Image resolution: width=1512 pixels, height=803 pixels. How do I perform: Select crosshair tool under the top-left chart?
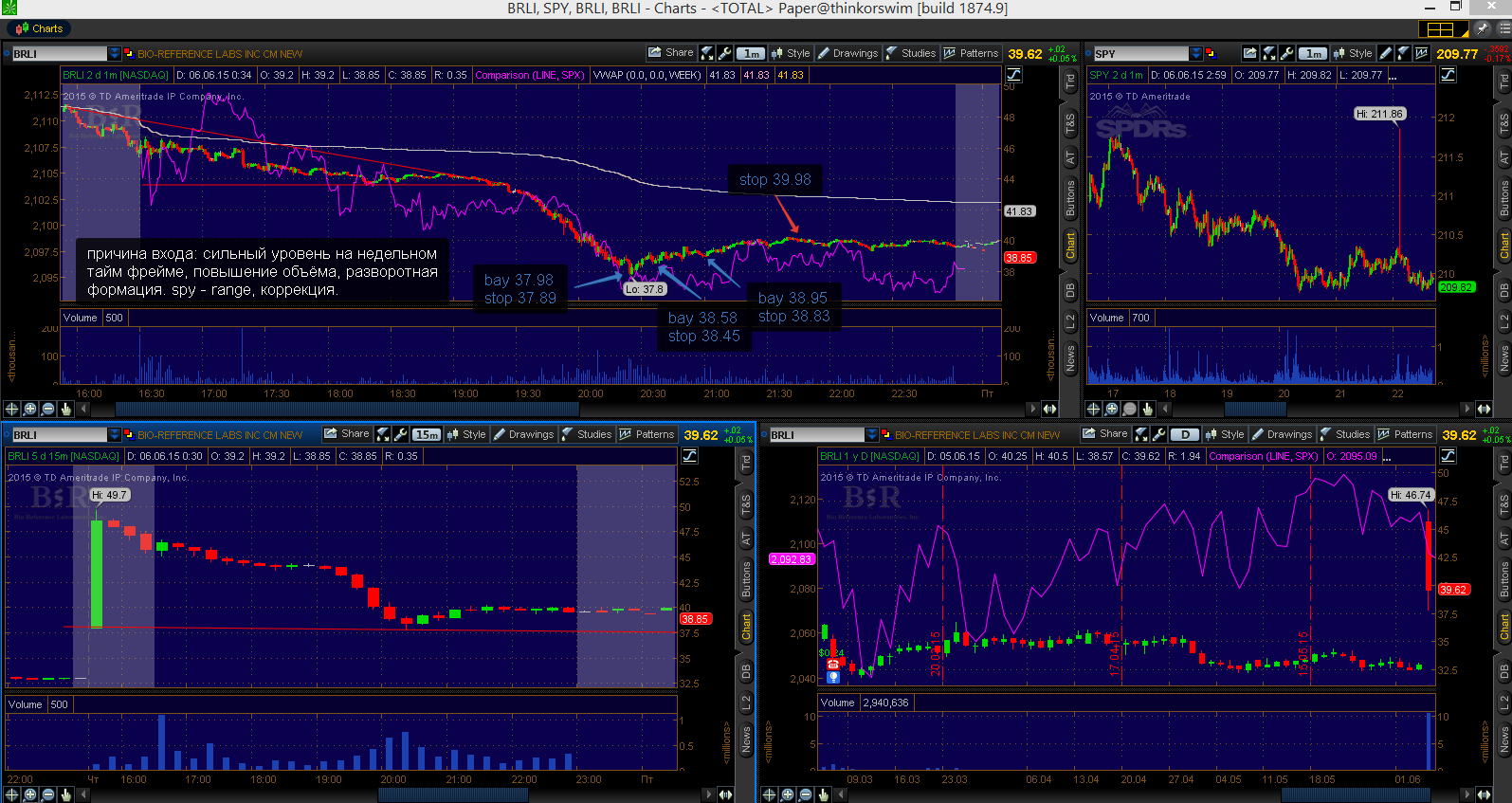[x=12, y=409]
